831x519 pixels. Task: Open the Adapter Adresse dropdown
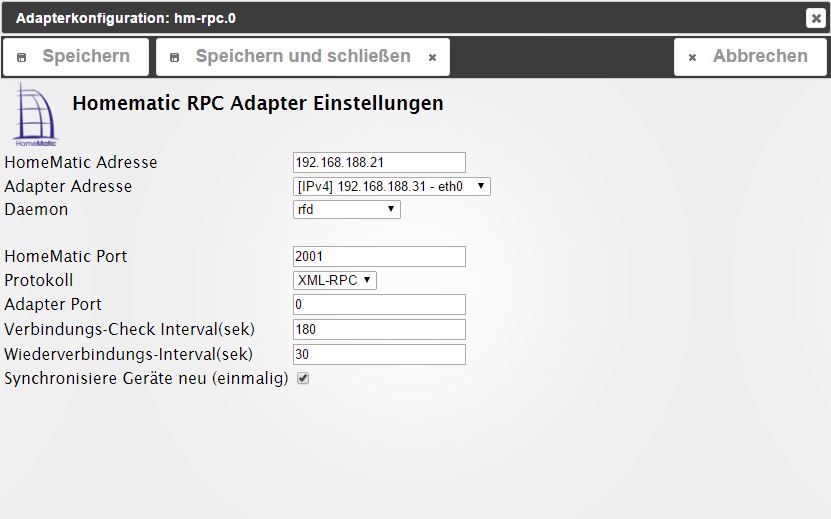click(x=392, y=186)
